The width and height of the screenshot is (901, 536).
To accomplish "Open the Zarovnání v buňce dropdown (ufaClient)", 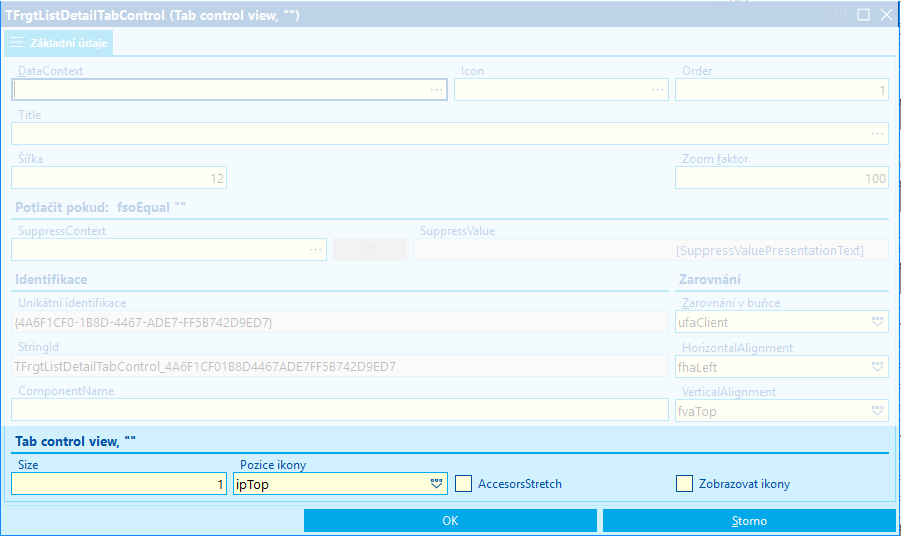I will coord(877,322).
